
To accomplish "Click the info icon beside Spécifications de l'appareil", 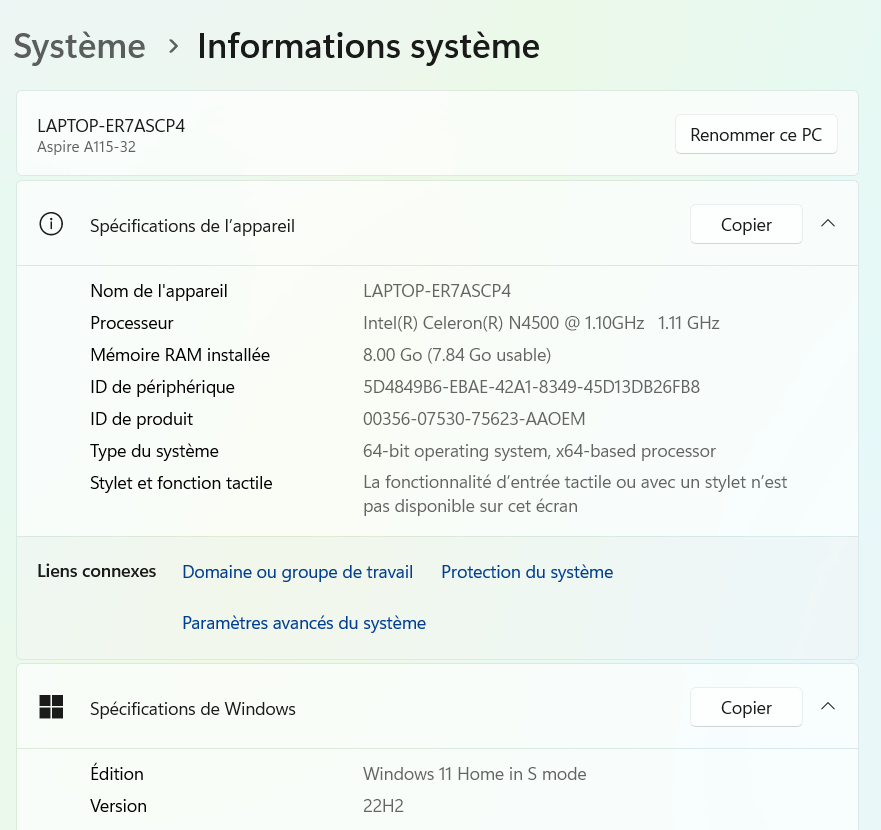I will [51, 224].
